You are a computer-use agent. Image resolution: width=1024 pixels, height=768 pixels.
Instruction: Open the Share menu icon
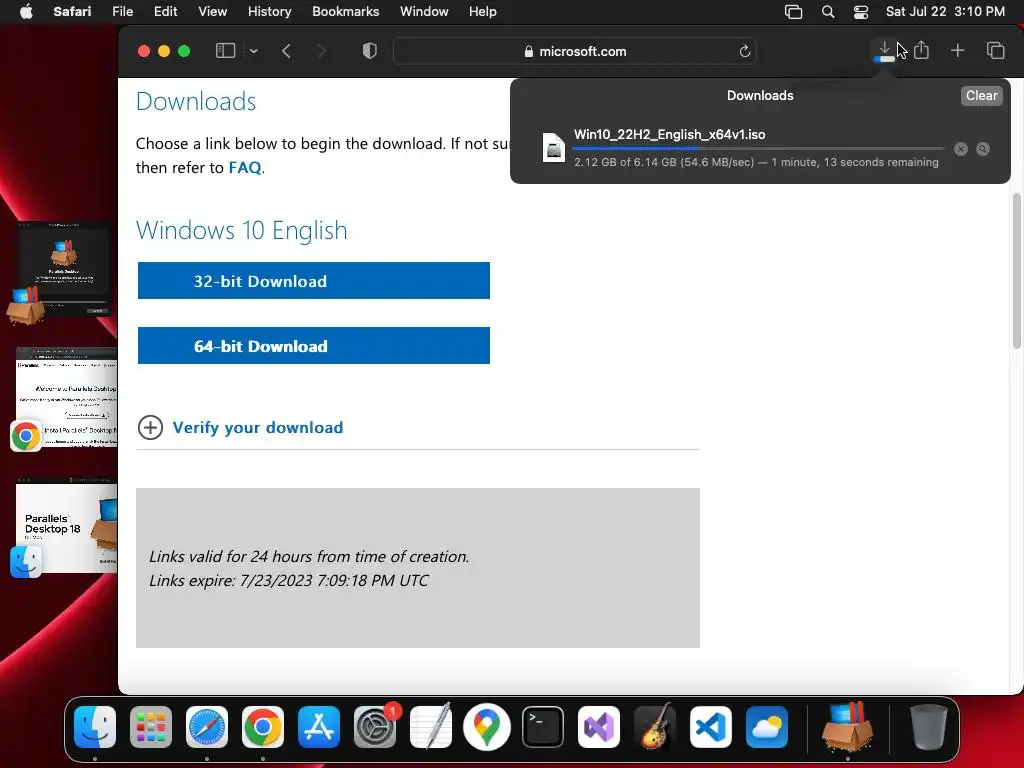point(921,50)
